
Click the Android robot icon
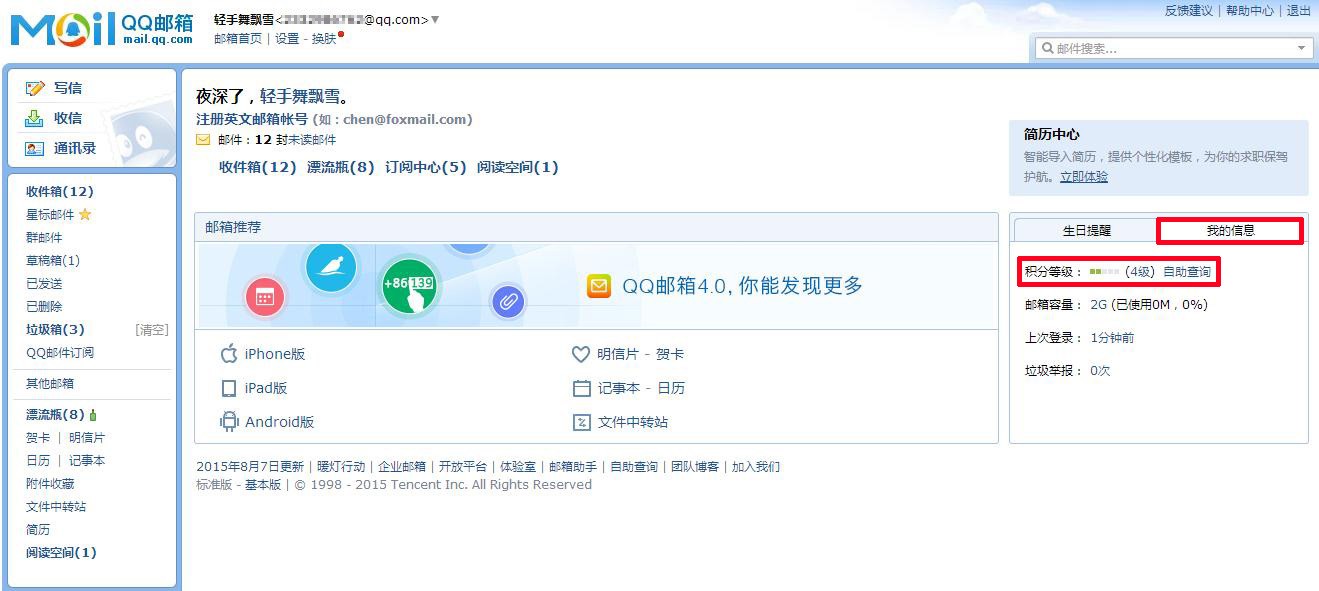click(x=229, y=422)
